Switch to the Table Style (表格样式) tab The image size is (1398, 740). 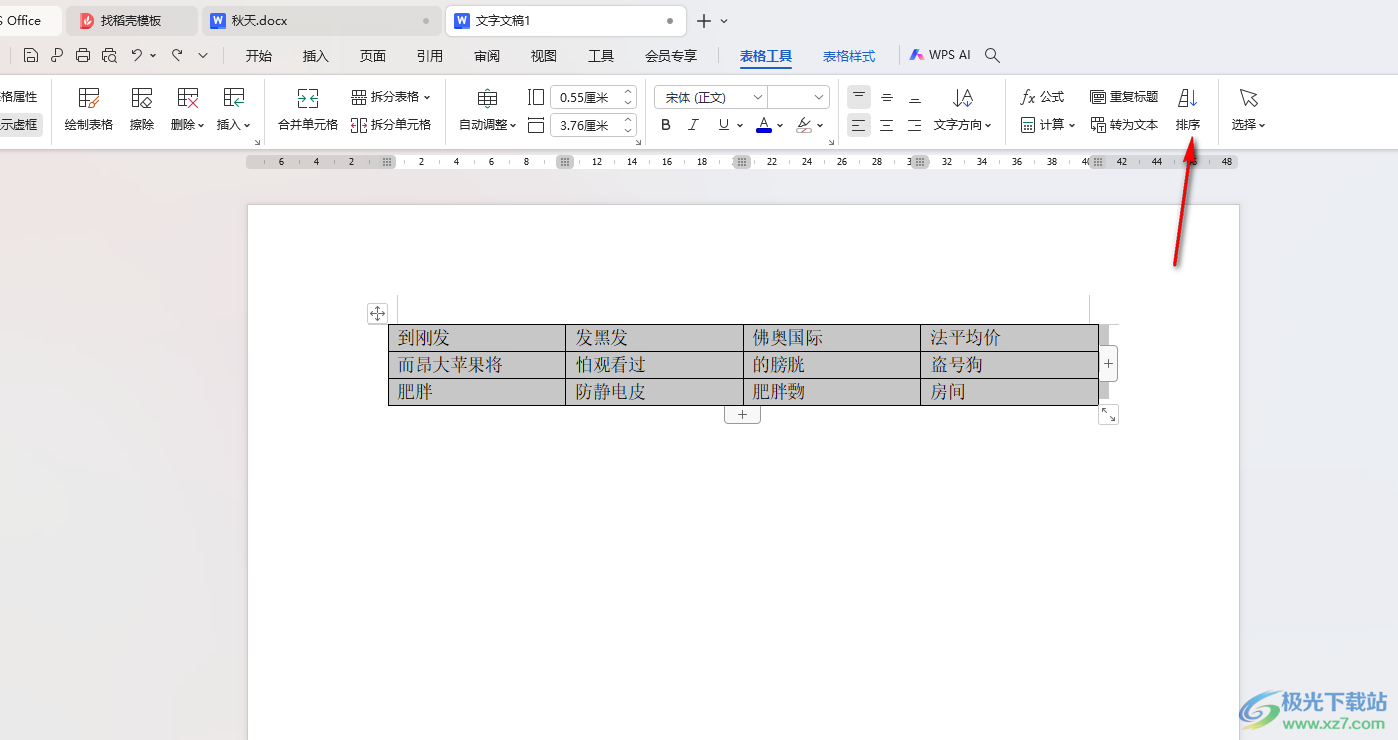tap(849, 56)
